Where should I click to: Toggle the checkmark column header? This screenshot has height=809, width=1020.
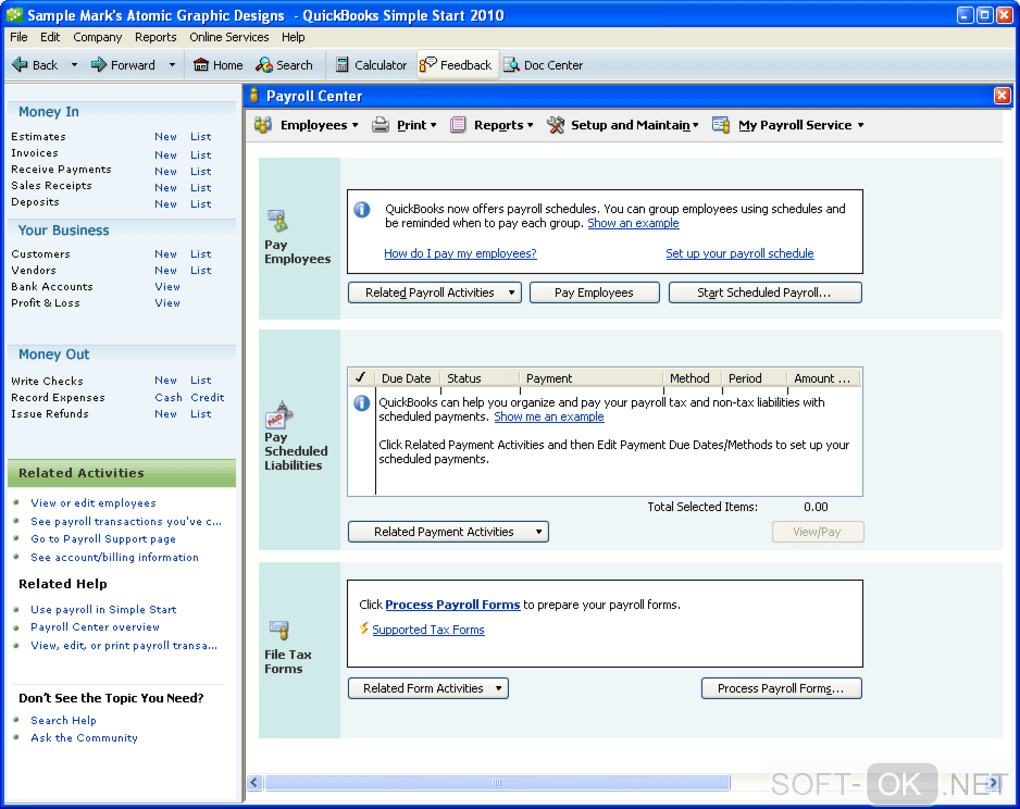(360, 378)
